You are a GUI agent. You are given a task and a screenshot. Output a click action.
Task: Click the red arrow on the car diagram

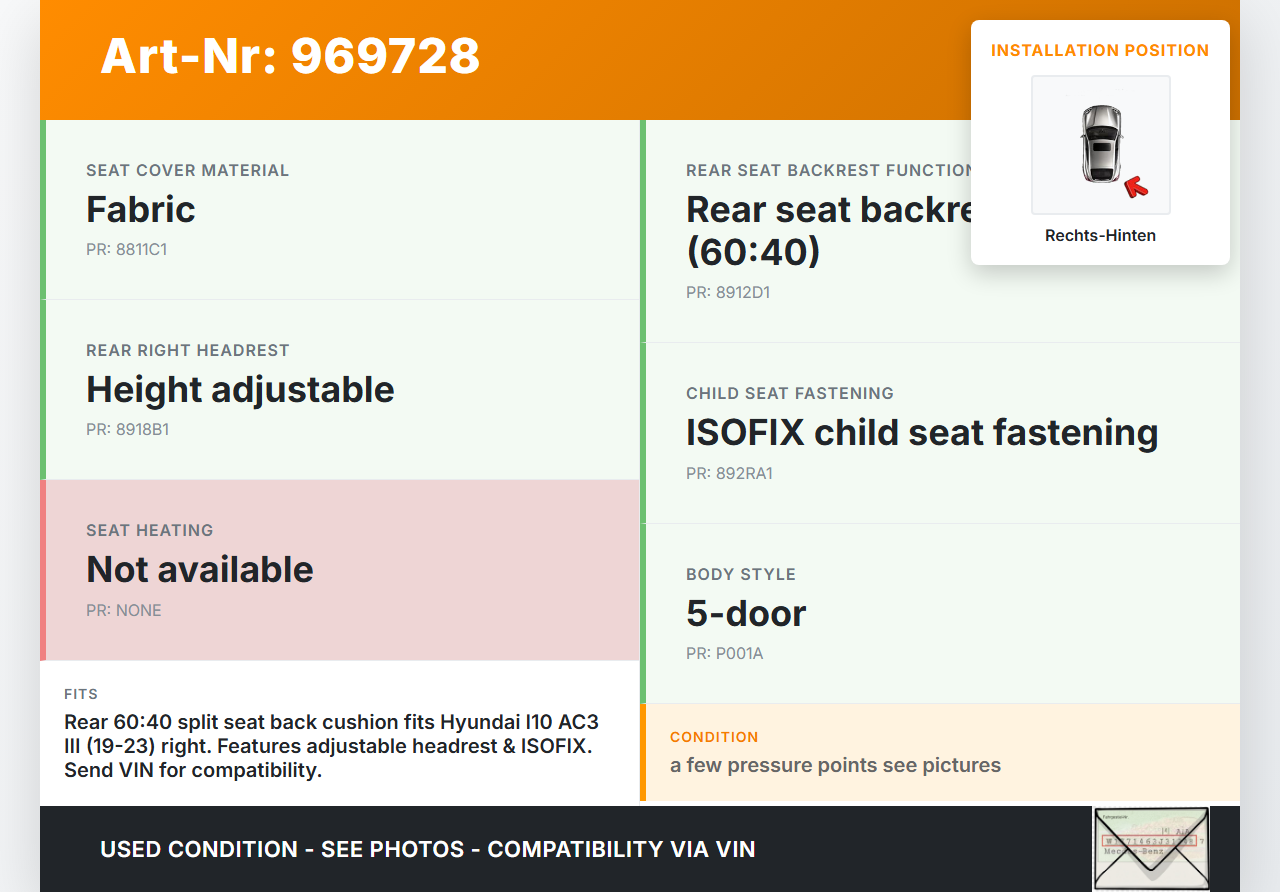(x=1135, y=186)
